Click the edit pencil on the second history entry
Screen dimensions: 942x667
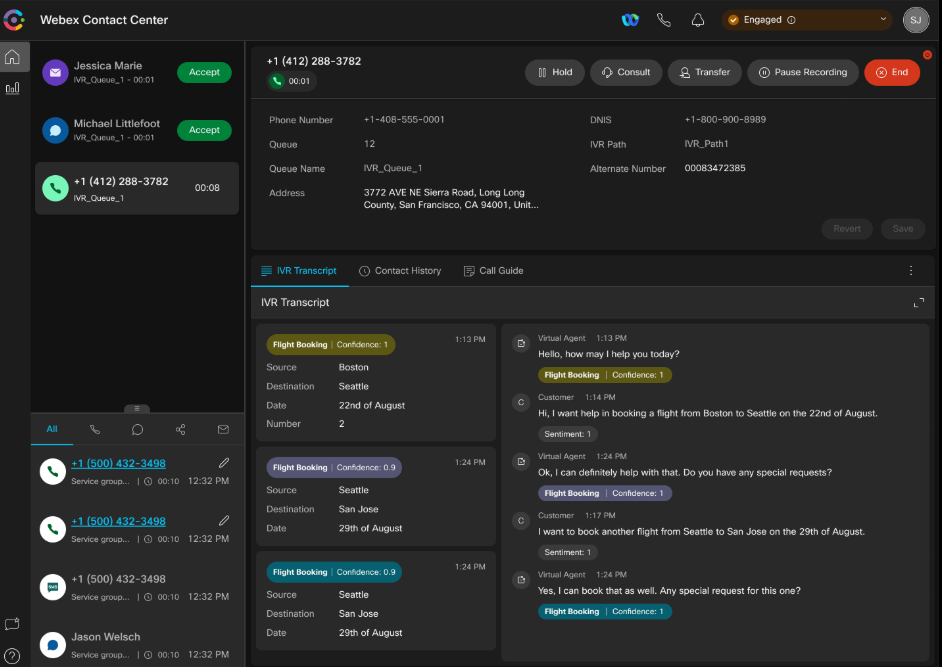tap(223, 520)
